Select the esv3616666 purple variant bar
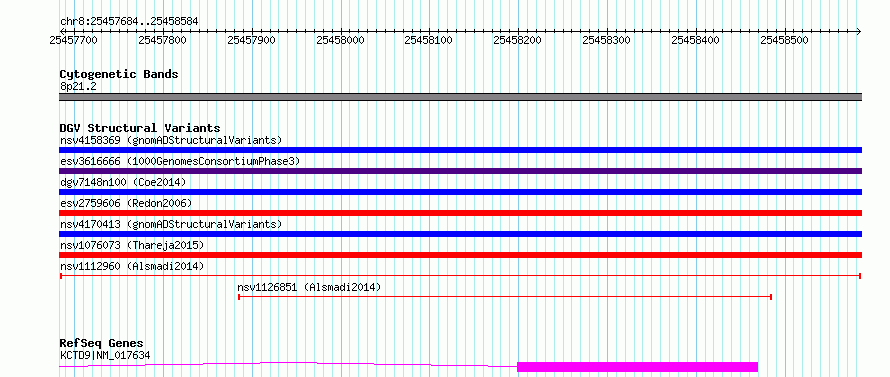The width and height of the screenshot is (890, 377). 460,171
